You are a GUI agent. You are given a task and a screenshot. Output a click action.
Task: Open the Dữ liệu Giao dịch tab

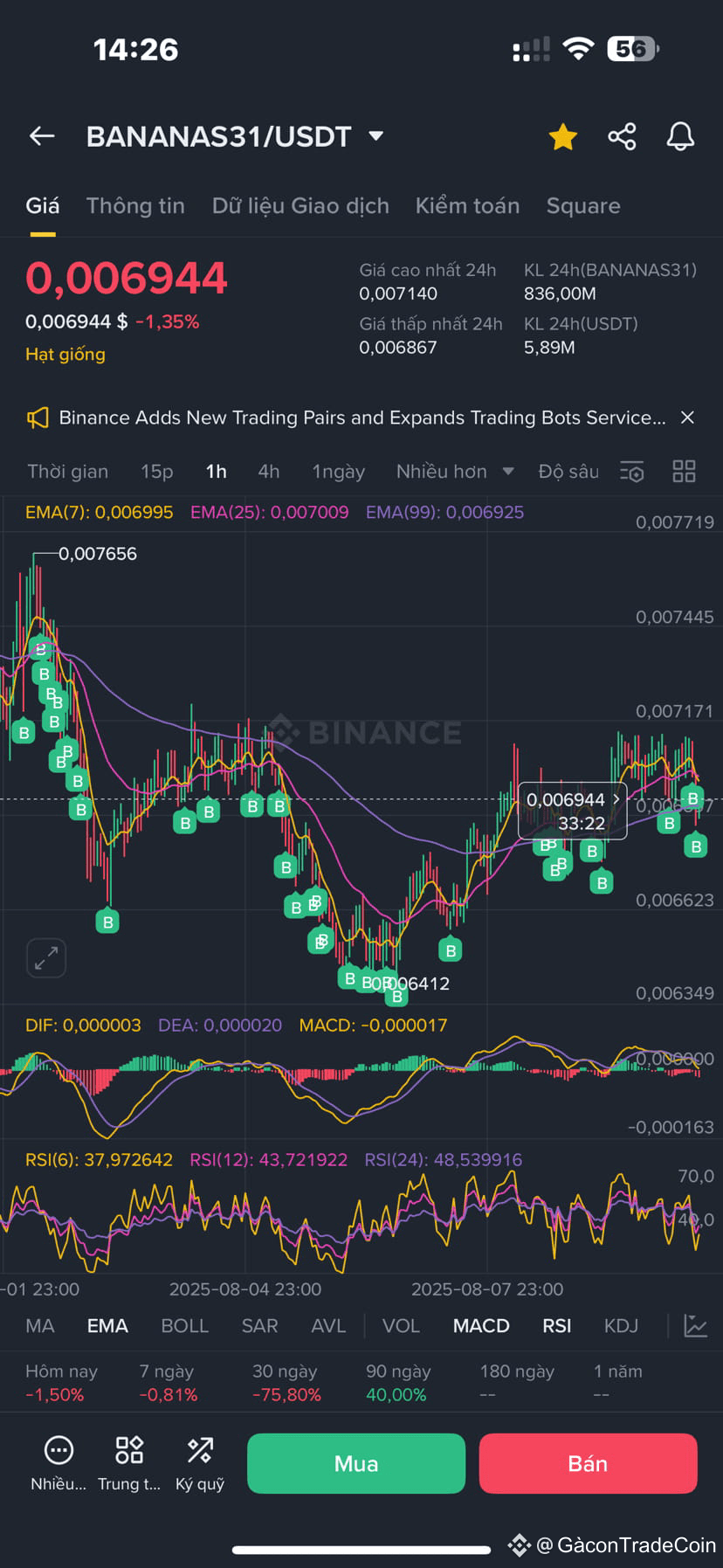click(x=300, y=206)
